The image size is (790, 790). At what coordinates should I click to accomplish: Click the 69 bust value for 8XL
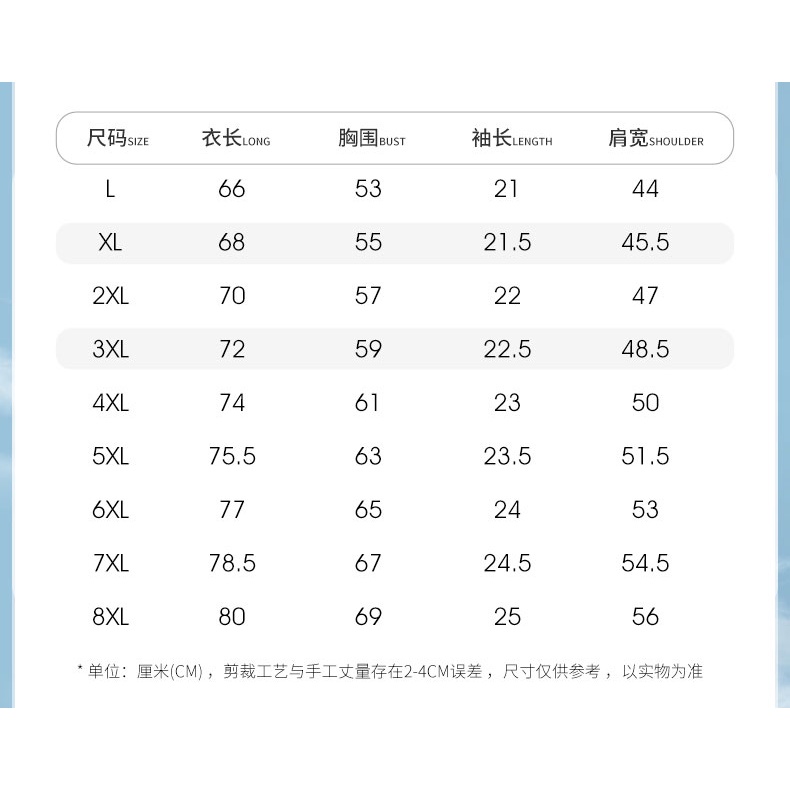[x=368, y=617]
